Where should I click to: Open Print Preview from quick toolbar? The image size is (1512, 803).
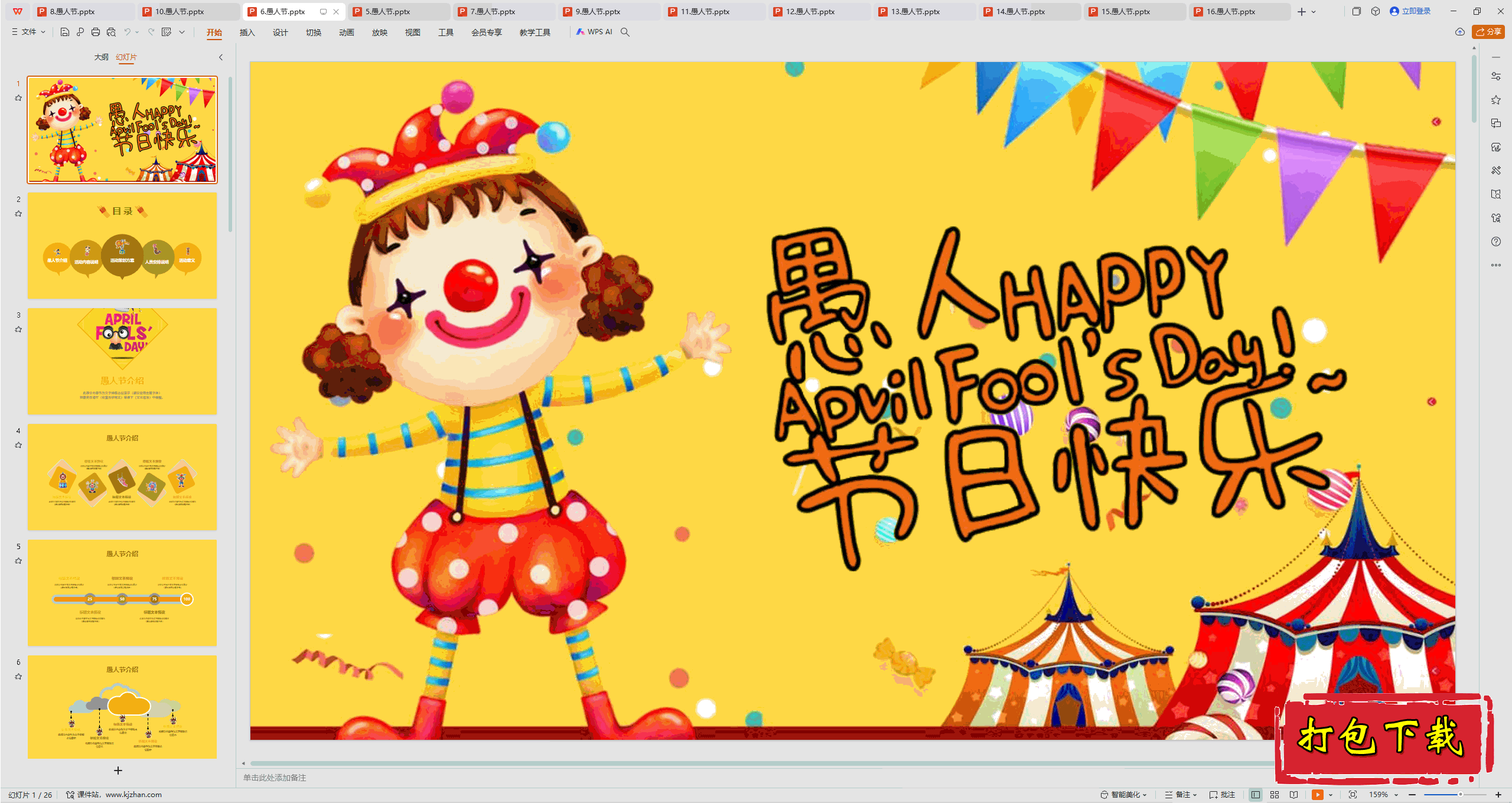point(111,32)
